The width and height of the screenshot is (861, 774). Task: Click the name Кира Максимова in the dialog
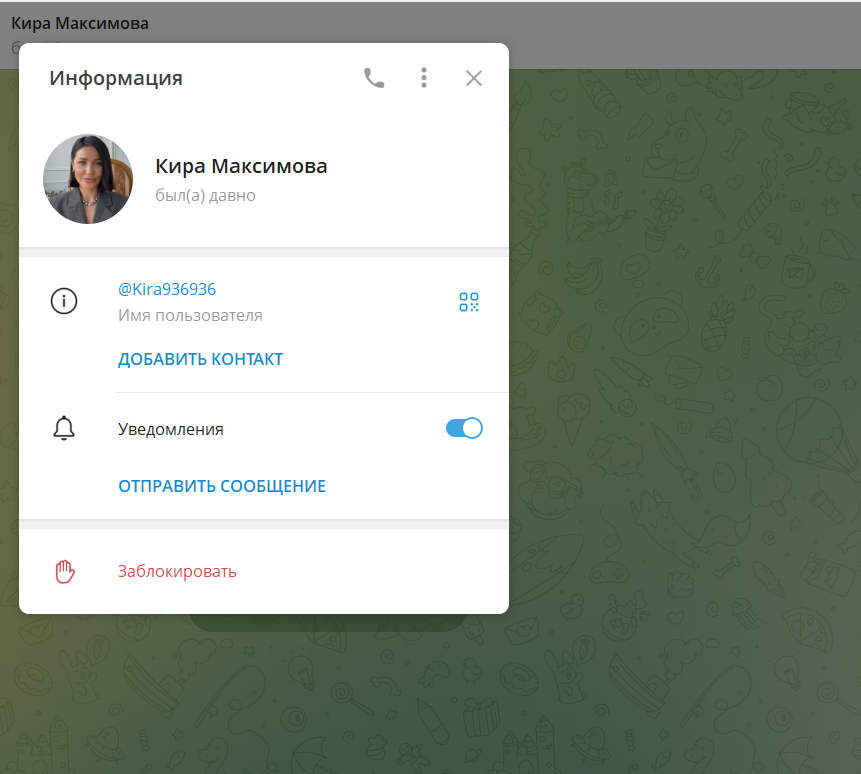tap(241, 165)
